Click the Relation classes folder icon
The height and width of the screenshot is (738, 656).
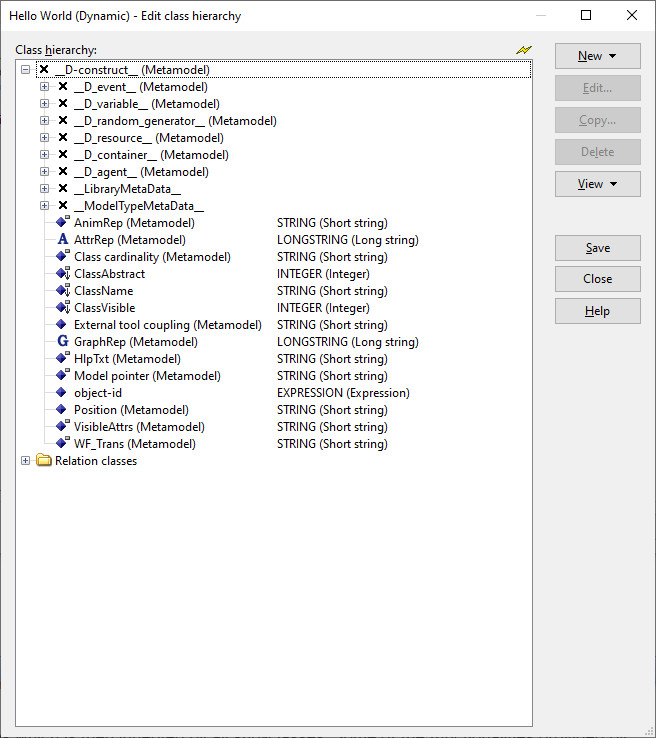click(x=44, y=460)
